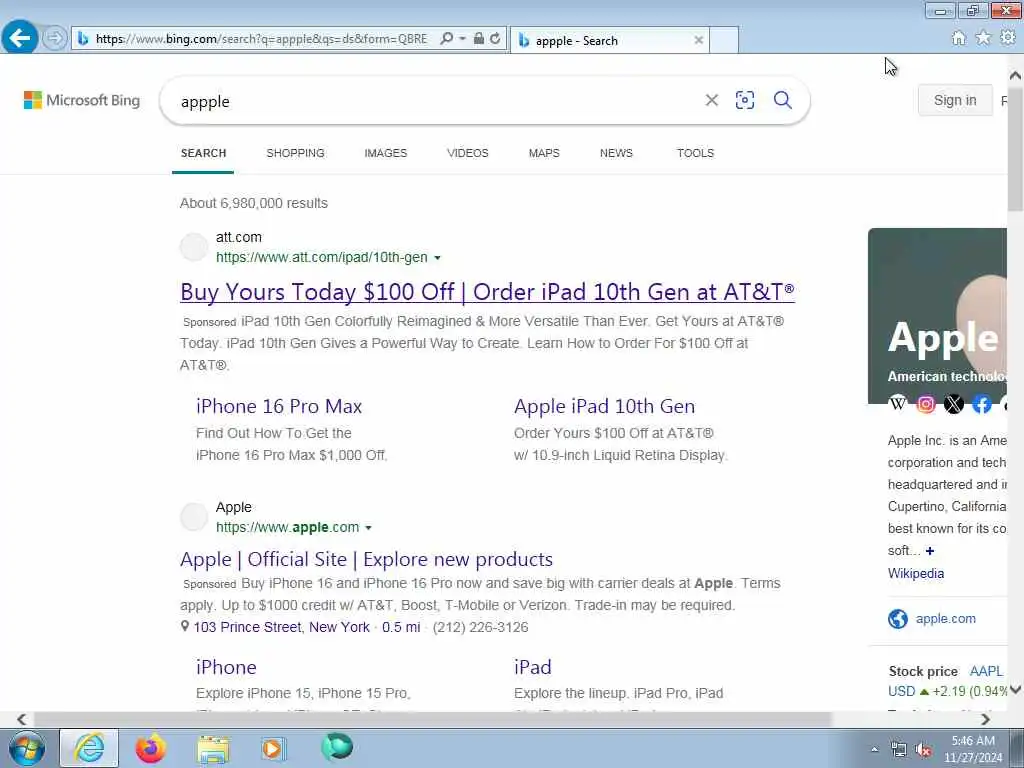Open the Wikipedia source link
Image resolution: width=1024 pixels, height=768 pixels.
tap(916, 573)
